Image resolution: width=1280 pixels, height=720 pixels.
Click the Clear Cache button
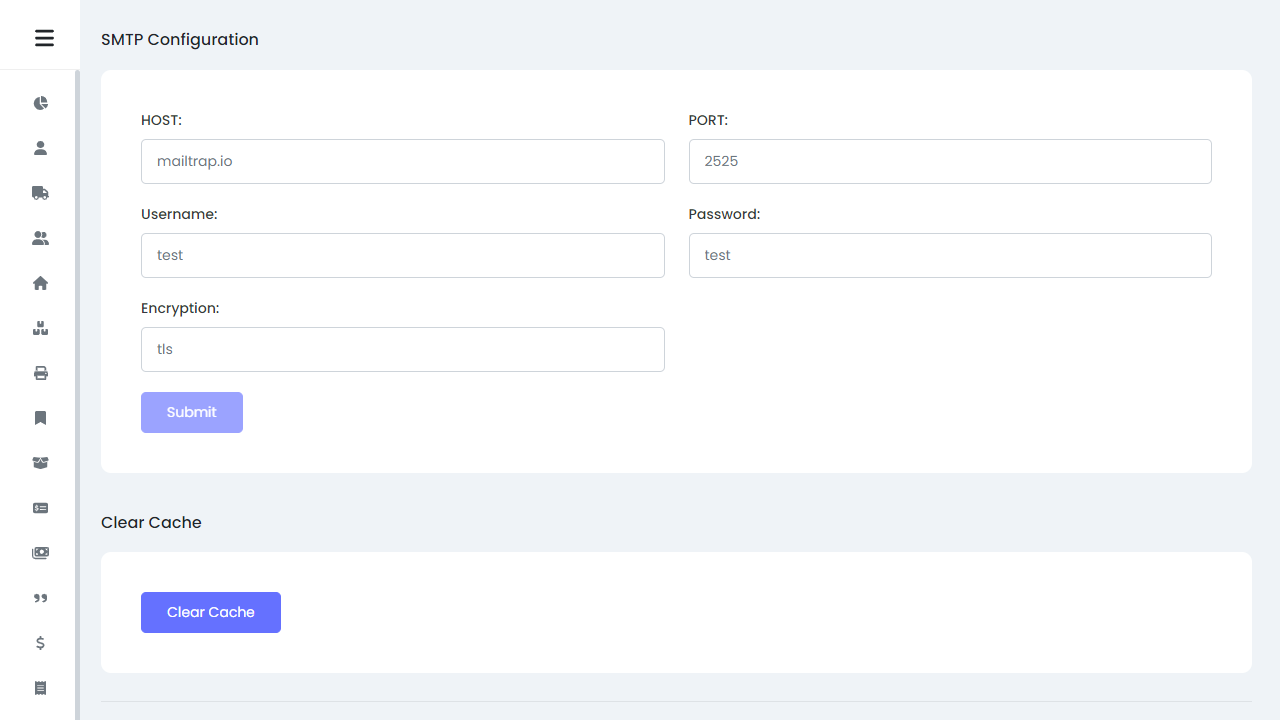tap(210, 612)
